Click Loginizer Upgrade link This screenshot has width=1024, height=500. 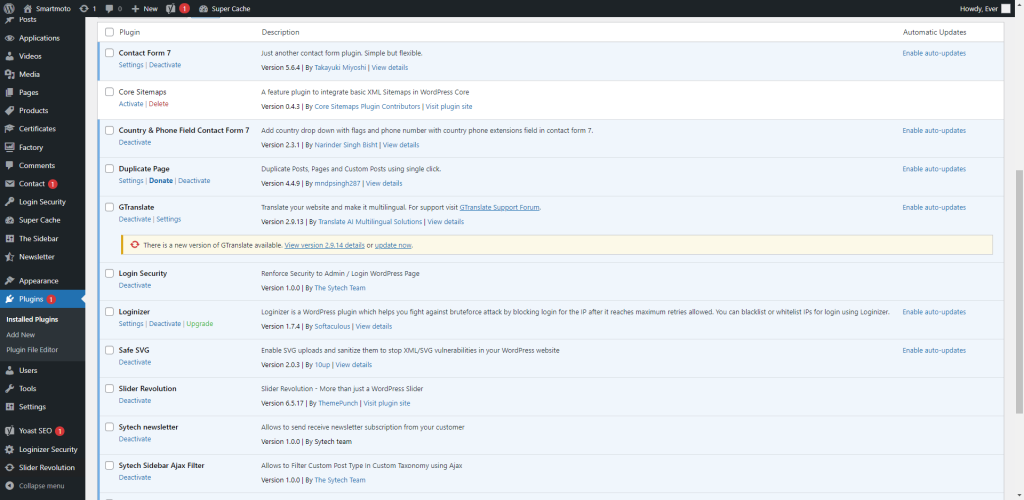pos(200,324)
